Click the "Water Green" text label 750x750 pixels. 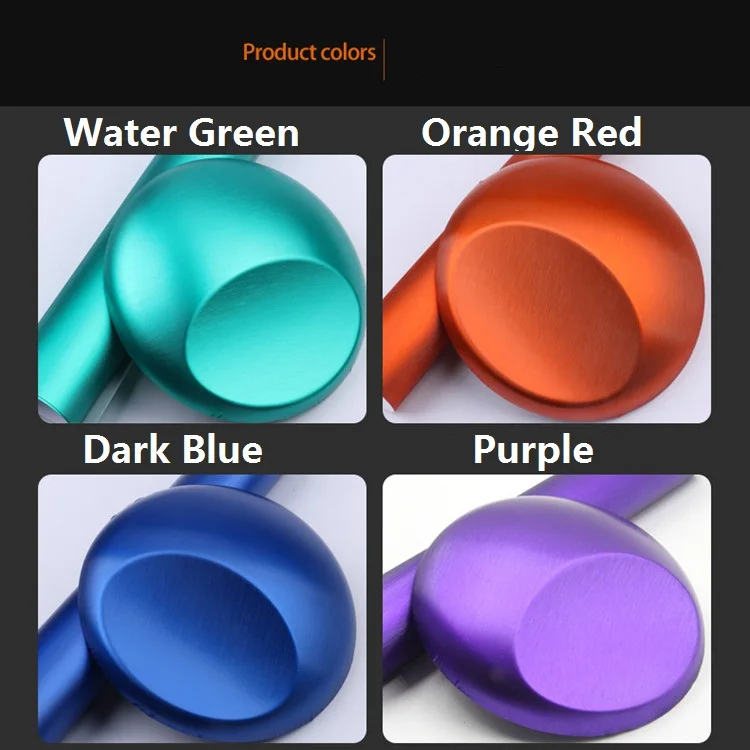pos(181,132)
